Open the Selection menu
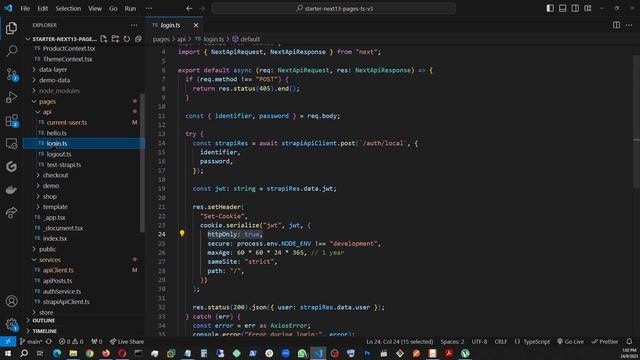 pos(68,8)
